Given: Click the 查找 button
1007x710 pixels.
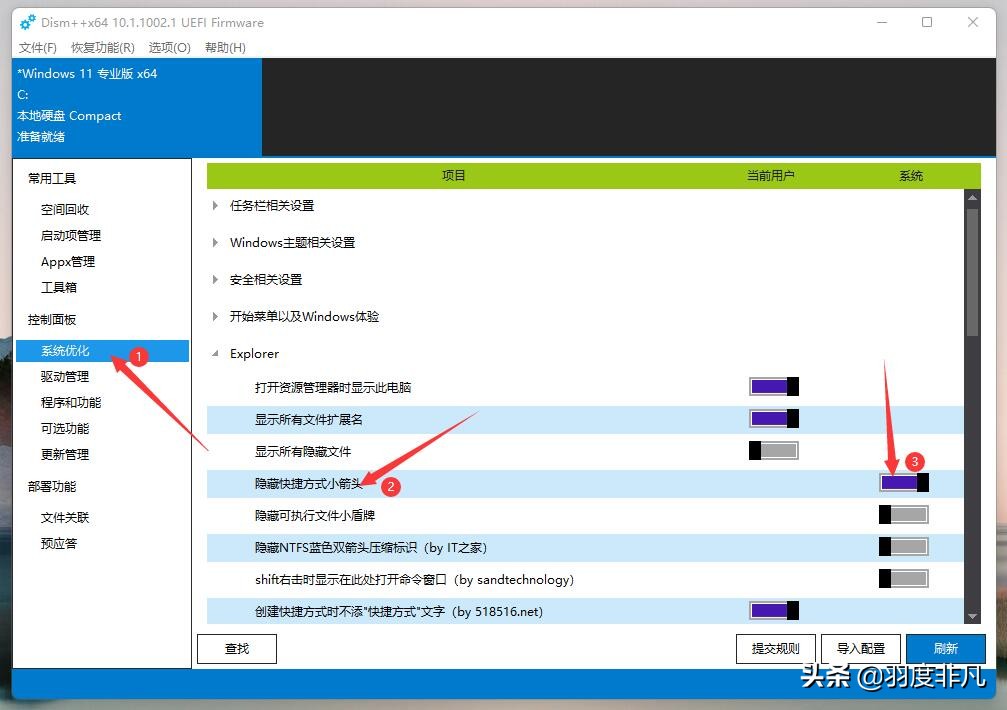Looking at the screenshot, I should [x=236, y=648].
